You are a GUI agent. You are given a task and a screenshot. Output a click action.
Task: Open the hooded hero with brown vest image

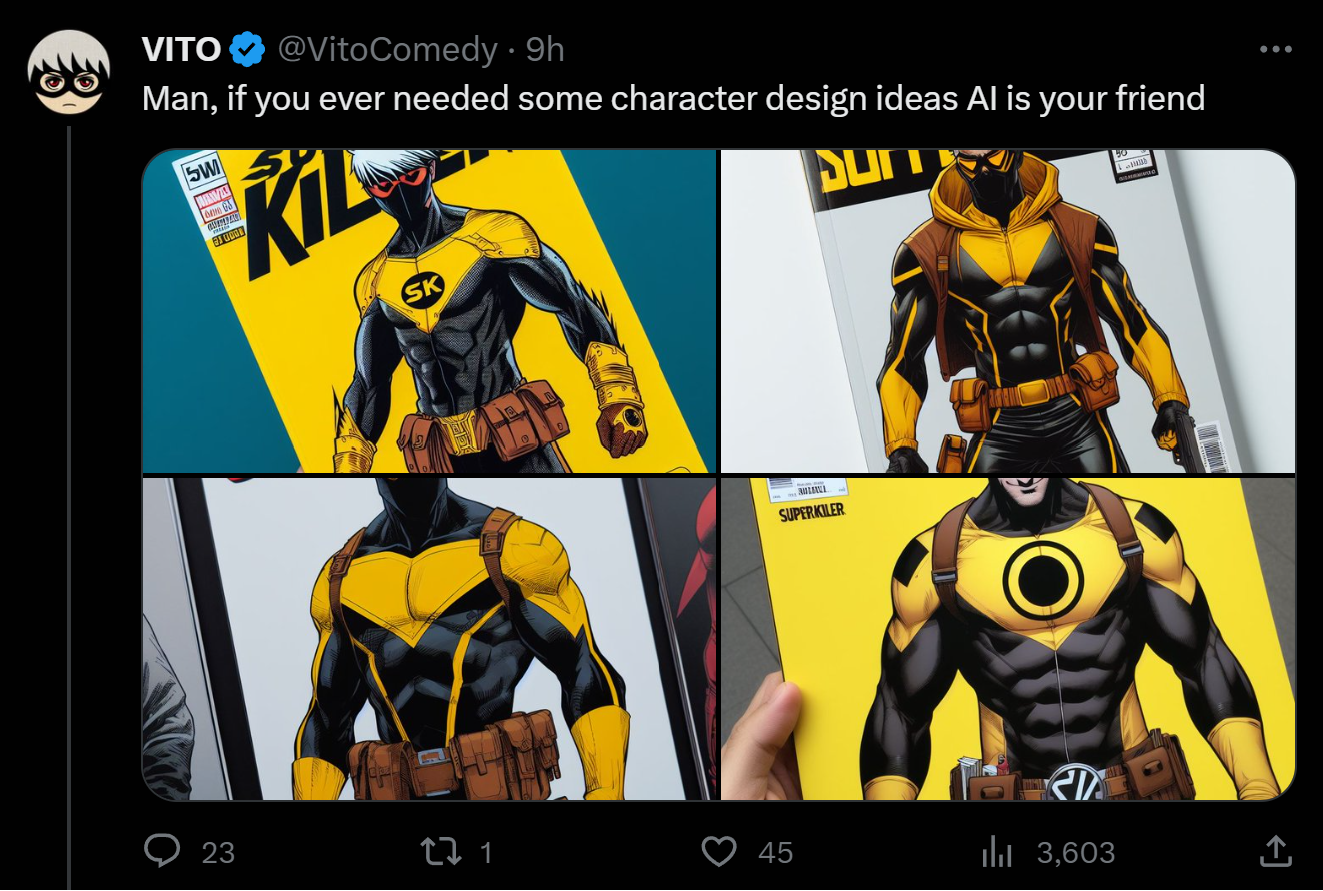click(x=1008, y=311)
